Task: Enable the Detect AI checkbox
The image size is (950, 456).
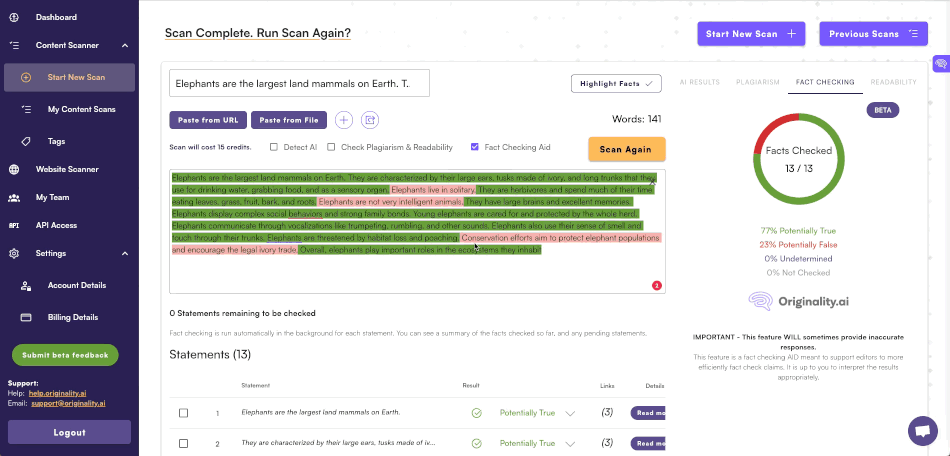Action: point(274,147)
